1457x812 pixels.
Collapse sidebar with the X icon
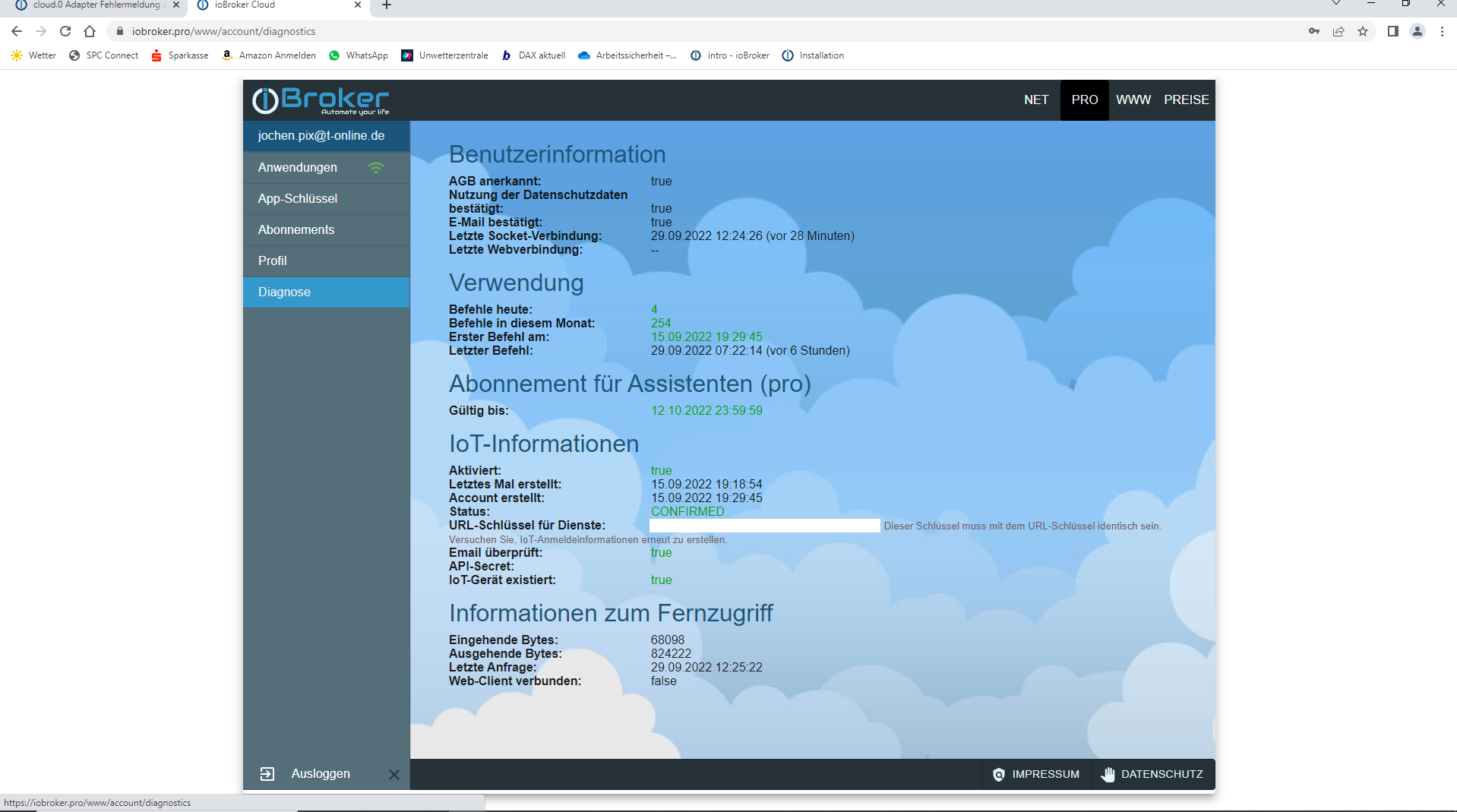(394, 775)
